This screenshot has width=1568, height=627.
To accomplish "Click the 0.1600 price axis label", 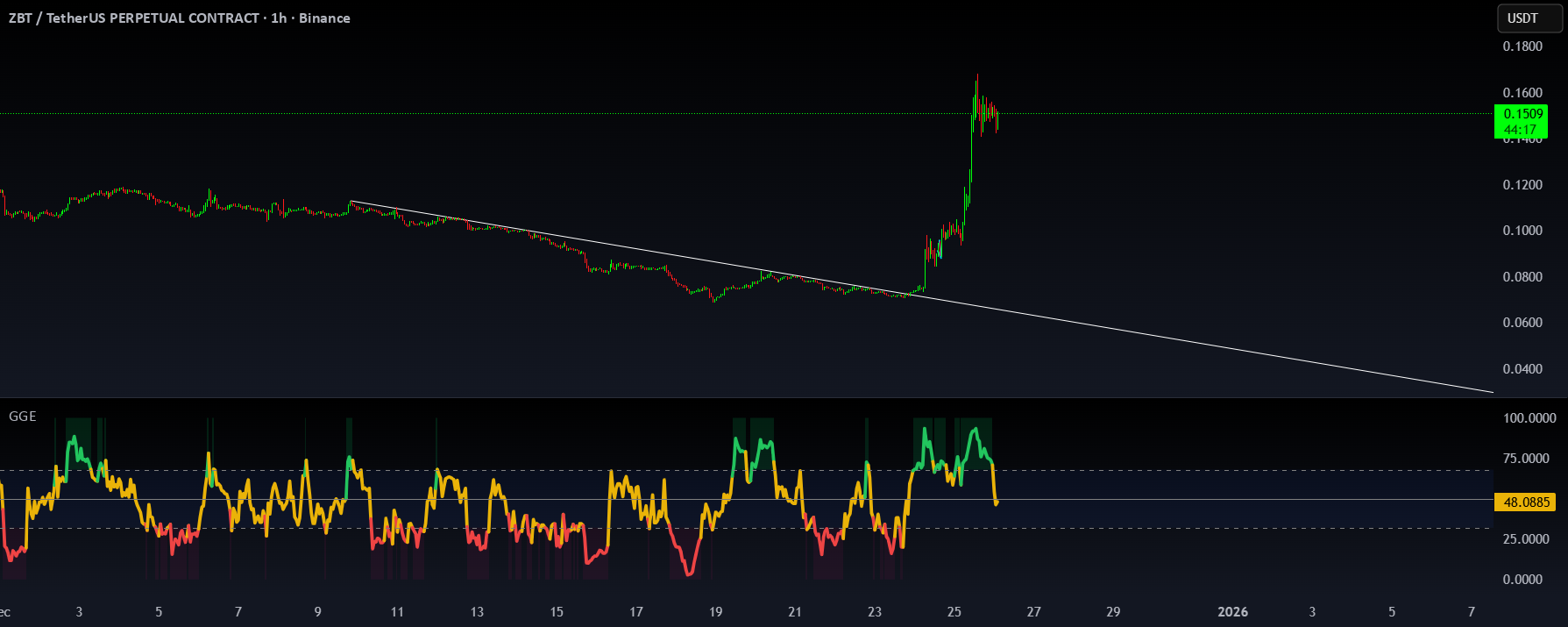I will pyautogui.click(x=1522, y=93).
